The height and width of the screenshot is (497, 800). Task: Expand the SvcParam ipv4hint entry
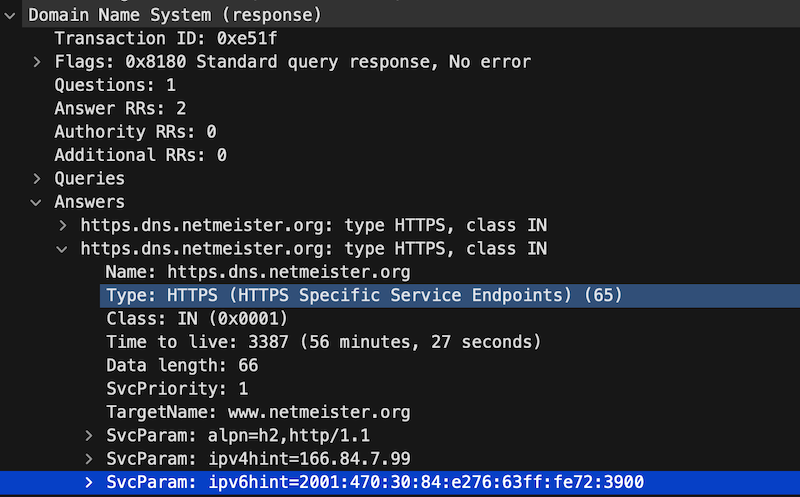[x=88, y=459]
